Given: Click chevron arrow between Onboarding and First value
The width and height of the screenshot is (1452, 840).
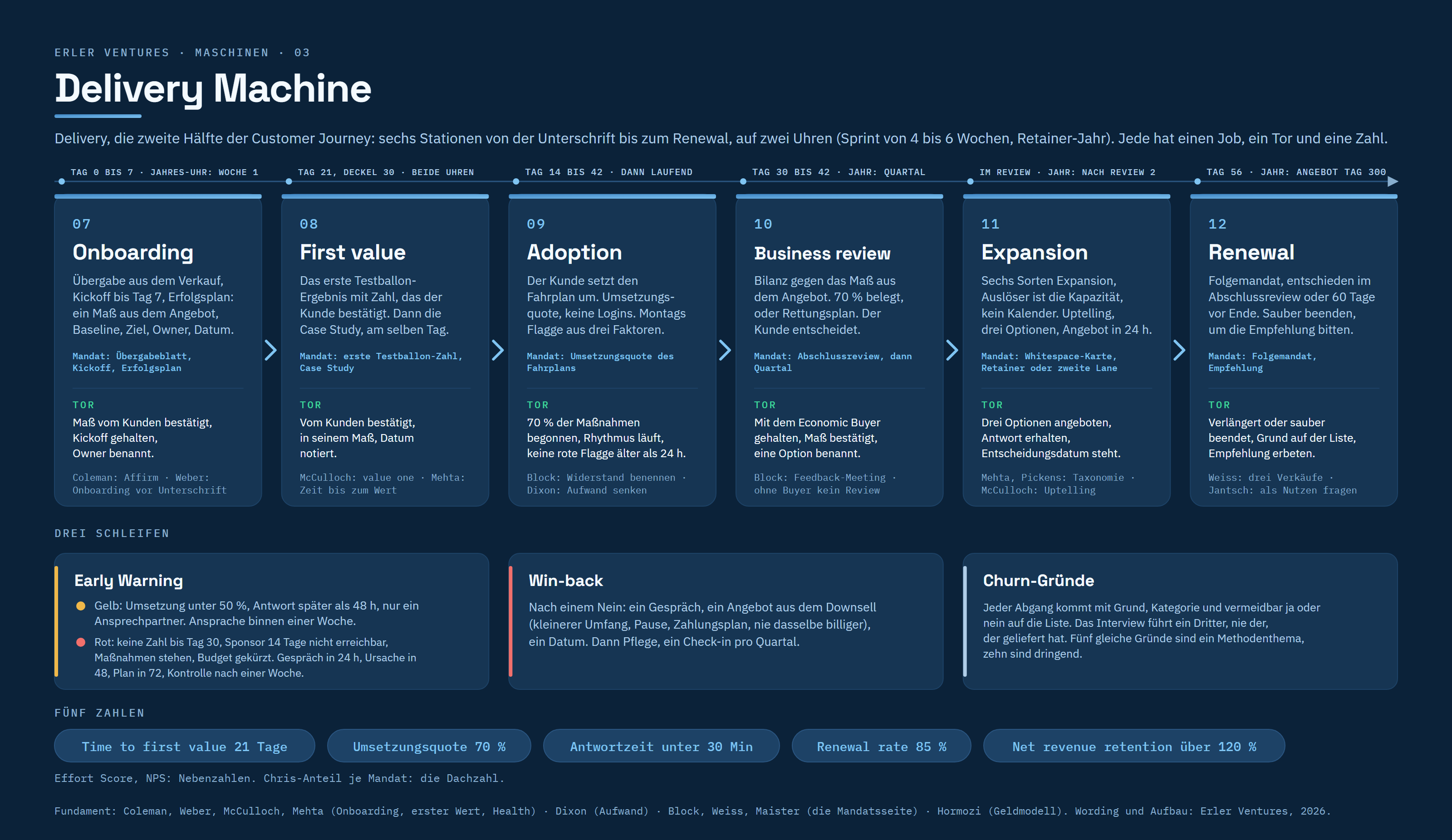Looking at the screenshot, I should click(x=271, y=350).
